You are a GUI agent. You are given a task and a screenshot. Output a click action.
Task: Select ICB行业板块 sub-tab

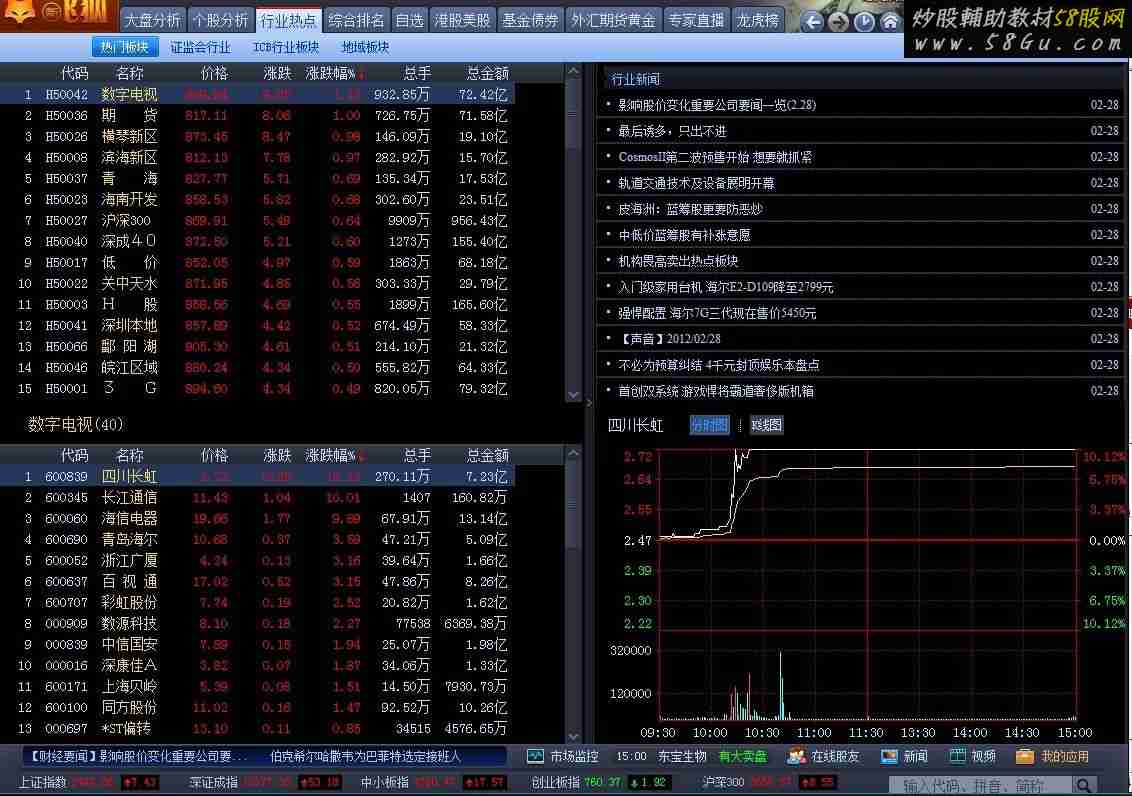click(286, 47)
